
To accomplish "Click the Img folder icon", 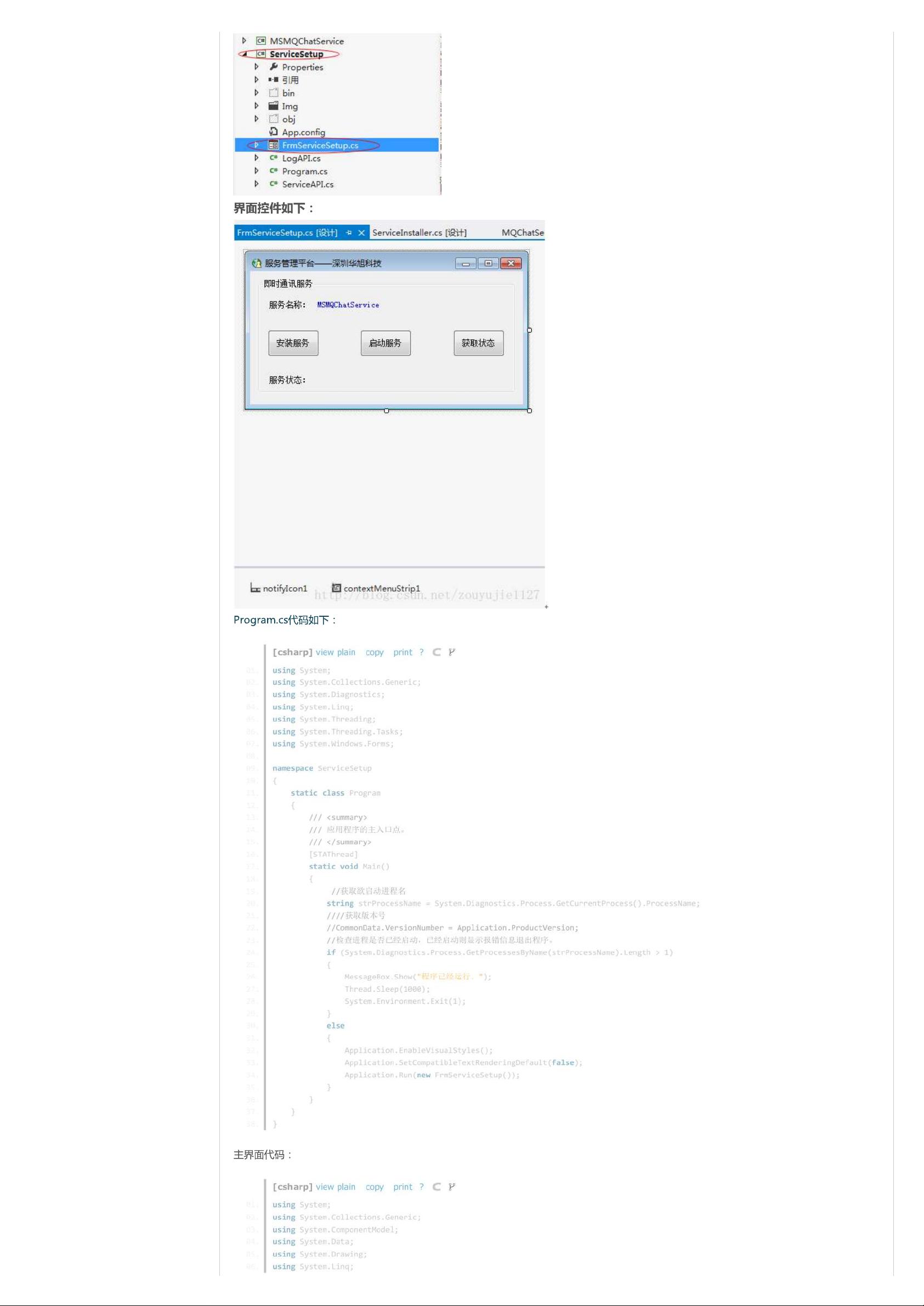I will 274,106.
